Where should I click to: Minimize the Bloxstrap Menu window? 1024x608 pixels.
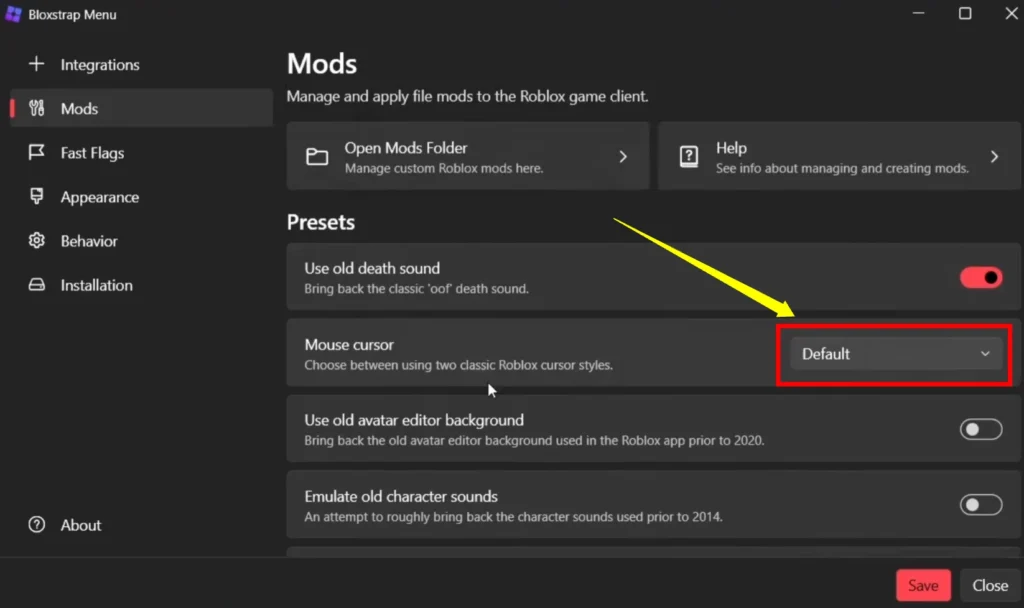(x=918, y=14)
